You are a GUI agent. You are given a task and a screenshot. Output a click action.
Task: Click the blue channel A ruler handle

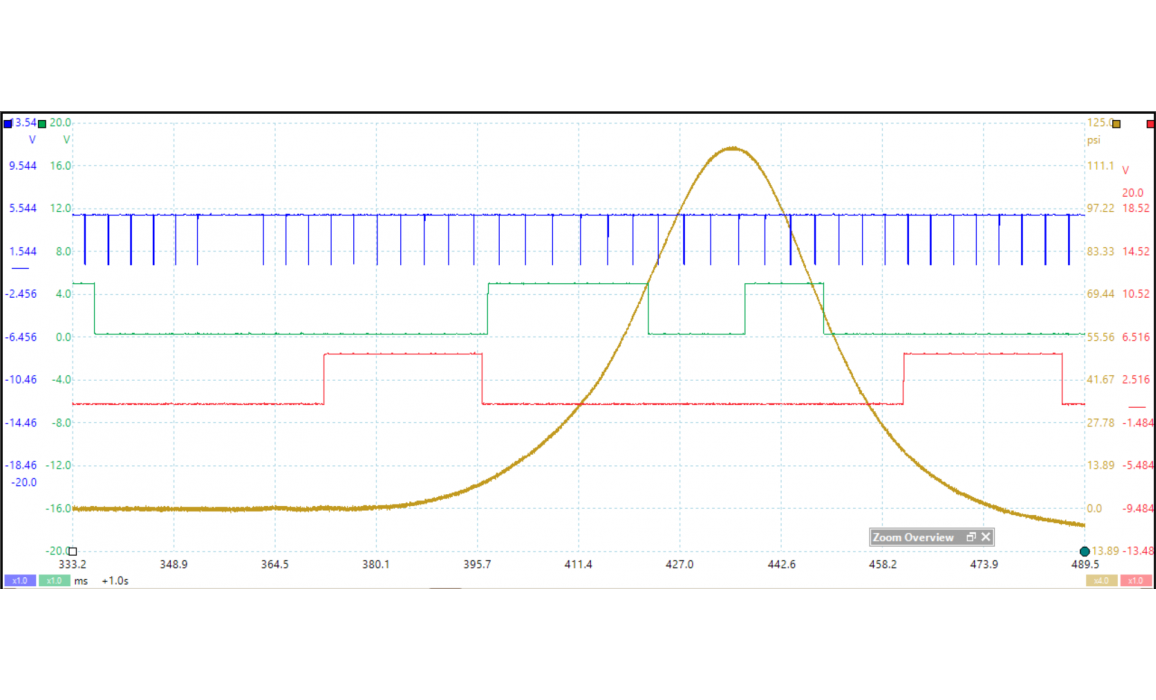8,124
